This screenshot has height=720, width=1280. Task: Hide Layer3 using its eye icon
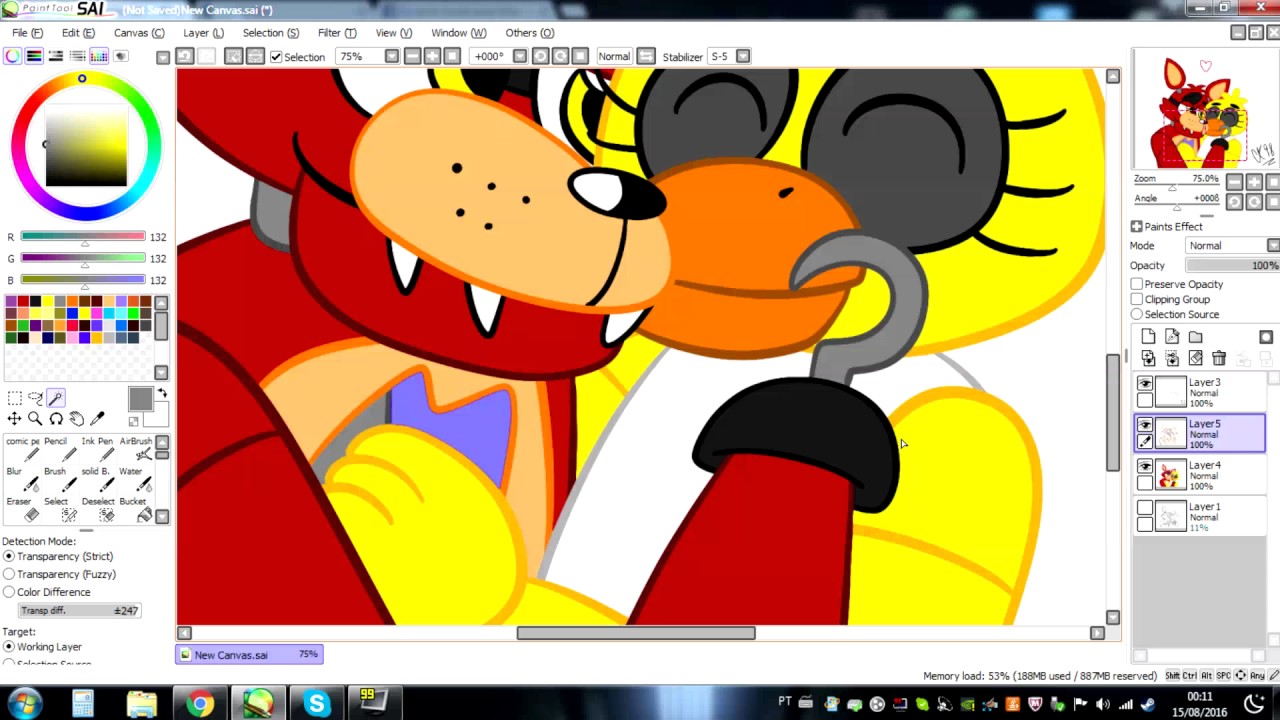[1145, 383]
